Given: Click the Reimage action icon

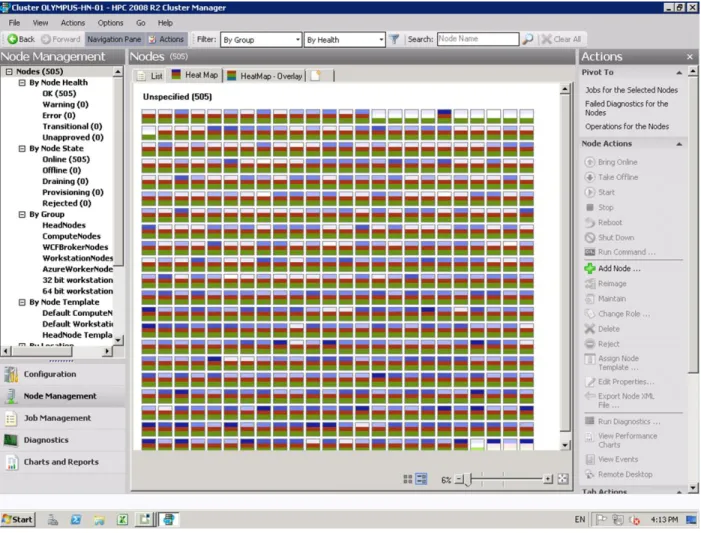Looking at the screenshot, I should click(590, 283).
